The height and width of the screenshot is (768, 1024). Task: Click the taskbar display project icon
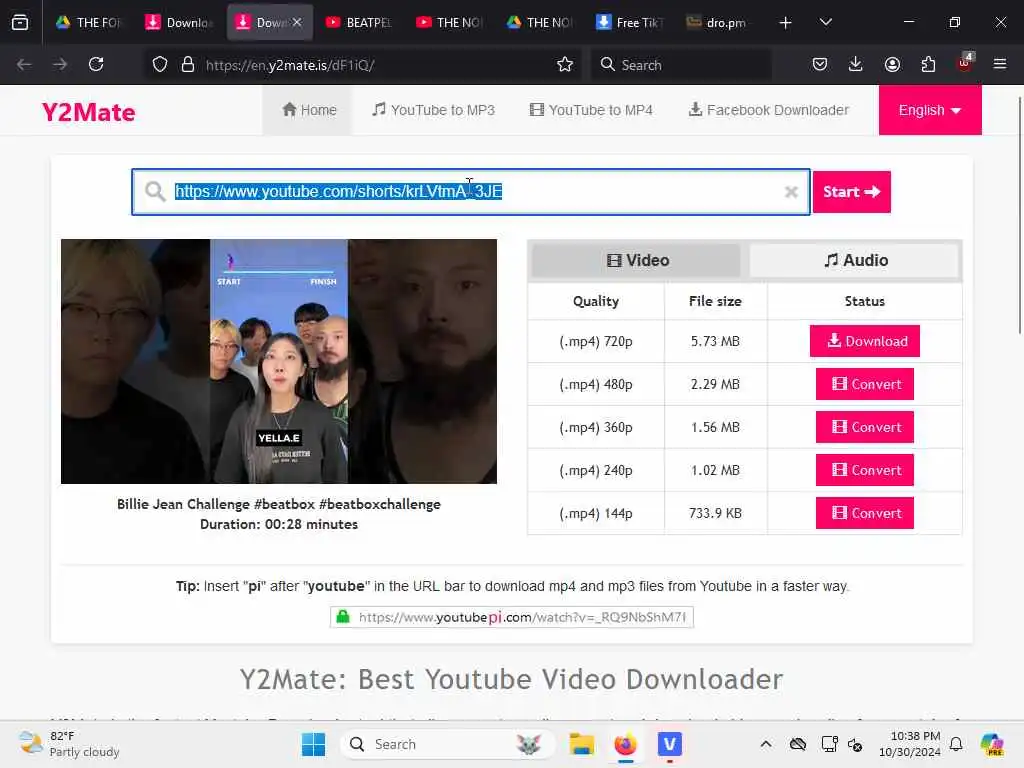829,744
